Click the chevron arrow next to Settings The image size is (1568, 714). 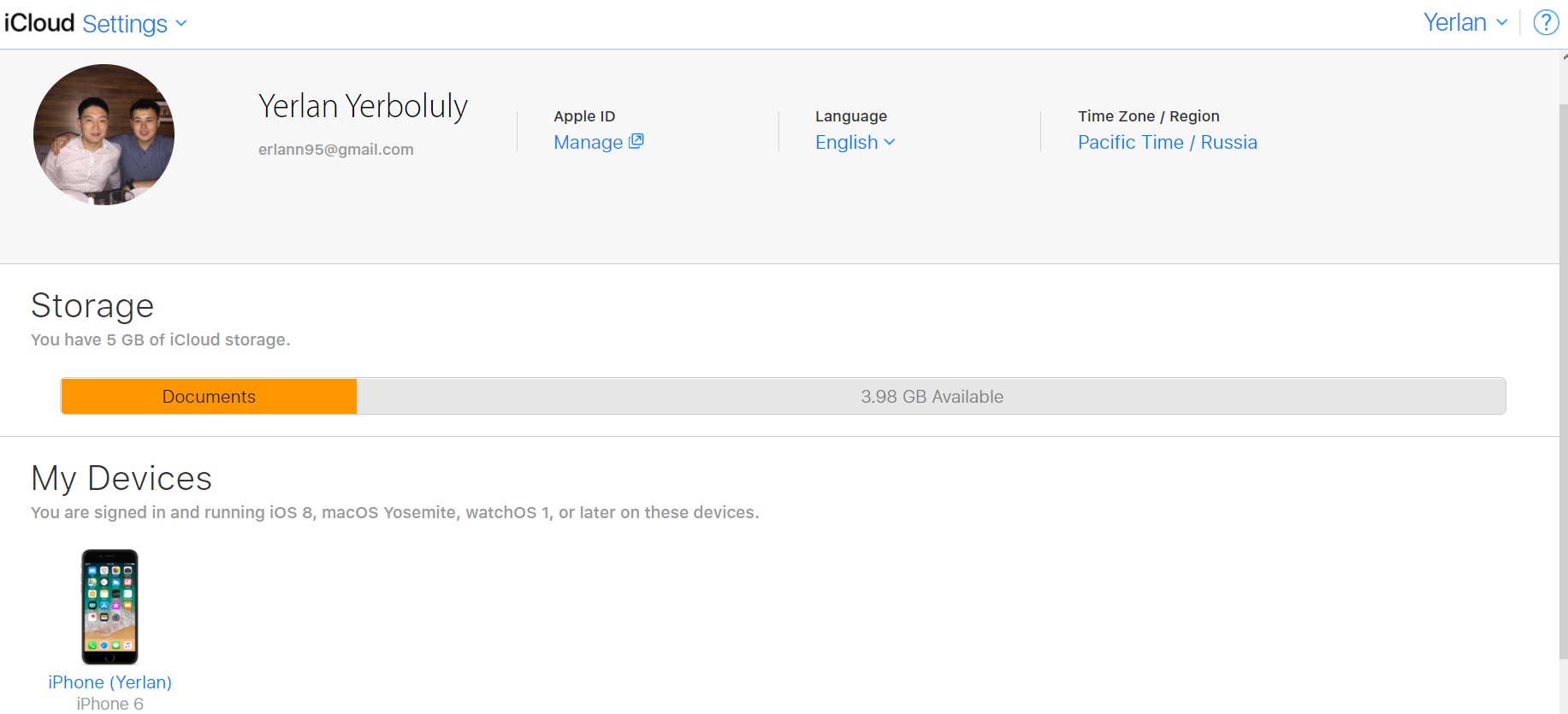pos(181,23)
